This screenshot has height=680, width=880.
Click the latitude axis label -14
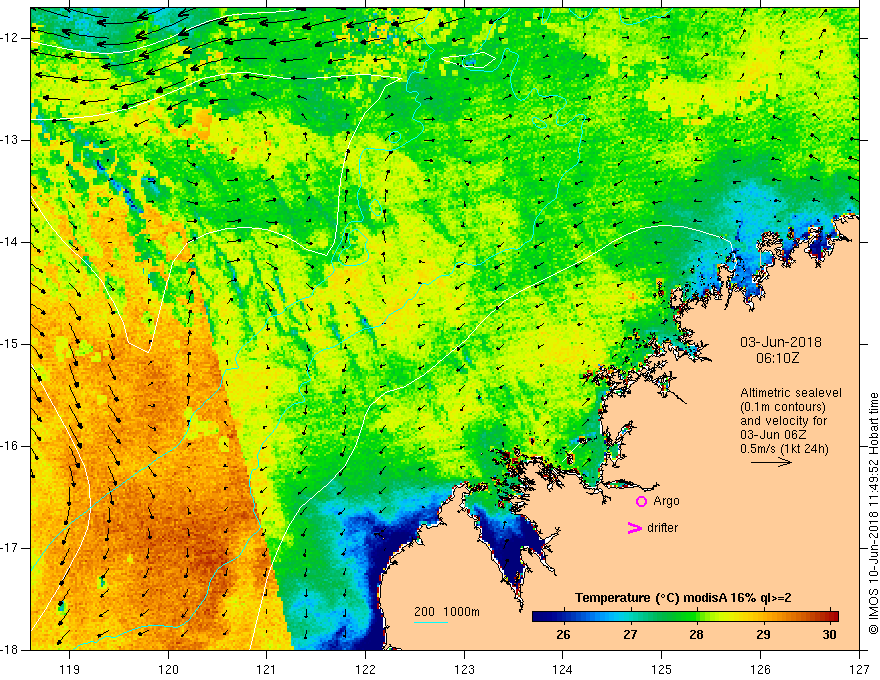tap(11, 242)
